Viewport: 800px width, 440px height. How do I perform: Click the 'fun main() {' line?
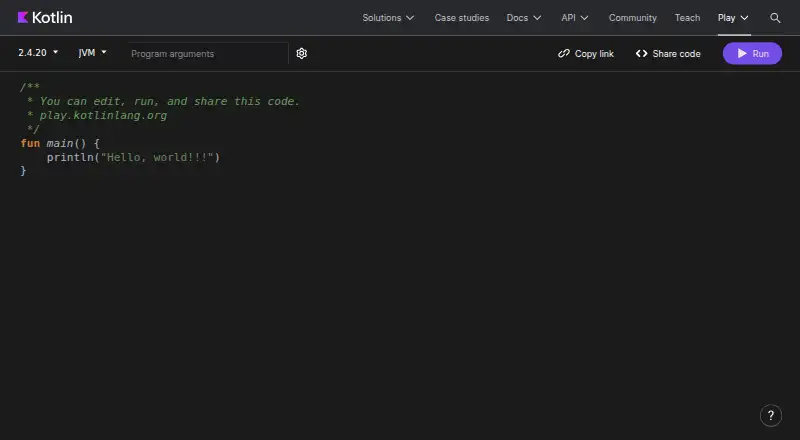[60, 143]
